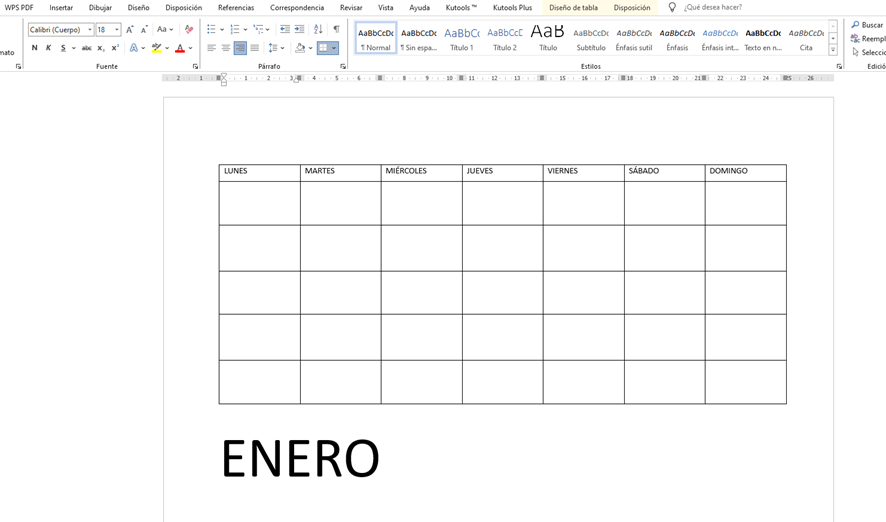Toggle underline (S) formatting

pyautogui.click(x=63, y=48)
